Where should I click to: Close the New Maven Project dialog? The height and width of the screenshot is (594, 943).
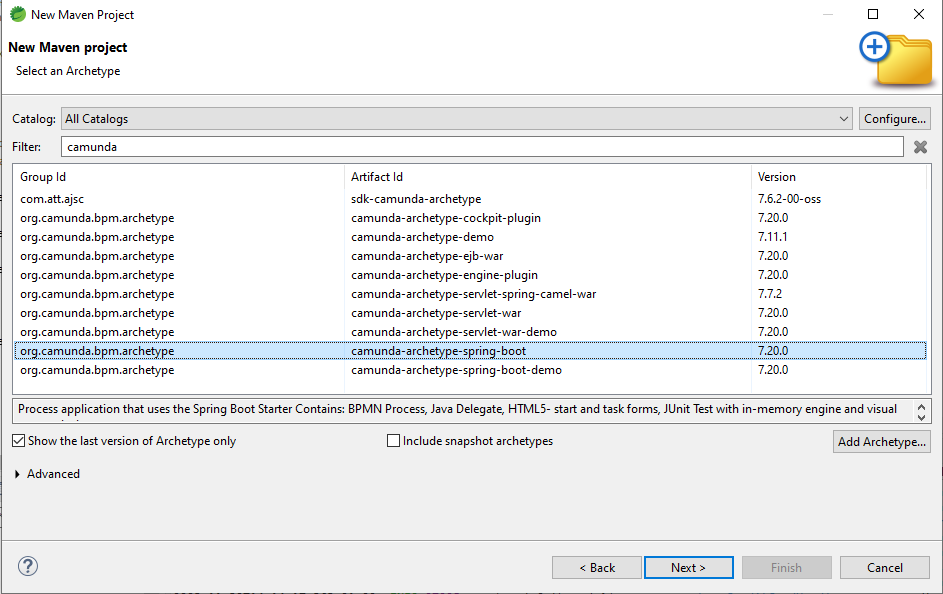pos(918,14)
